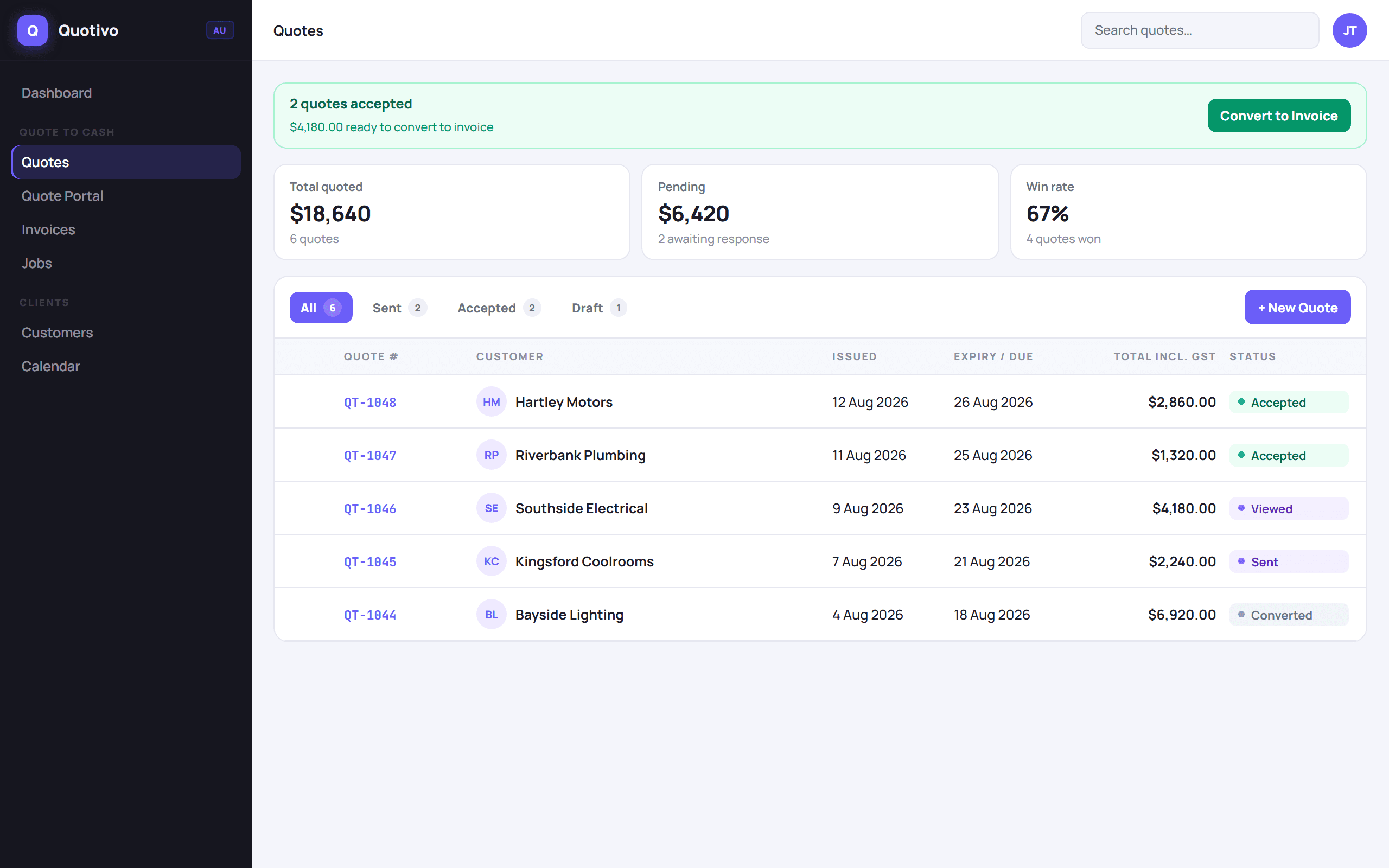
Task: Click the KC avatar for Kingsford Coolrooms
Action: (x=492, y=561)
